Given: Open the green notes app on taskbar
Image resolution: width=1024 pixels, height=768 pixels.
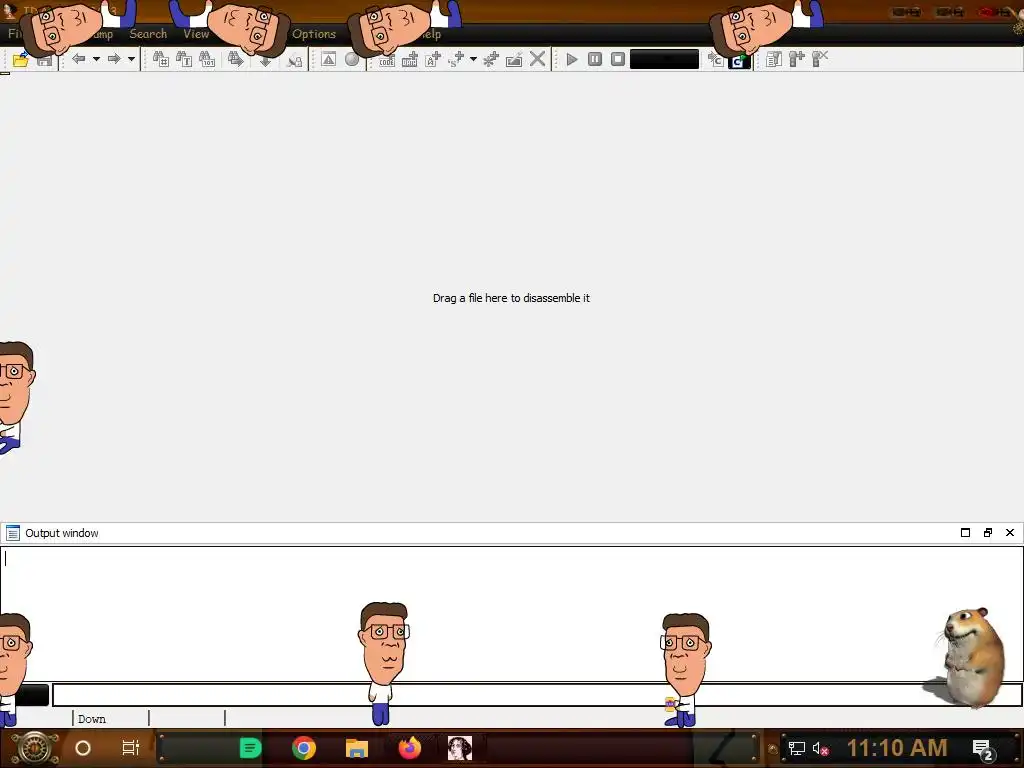Looking at the screenshot, I should coord(250,748).
